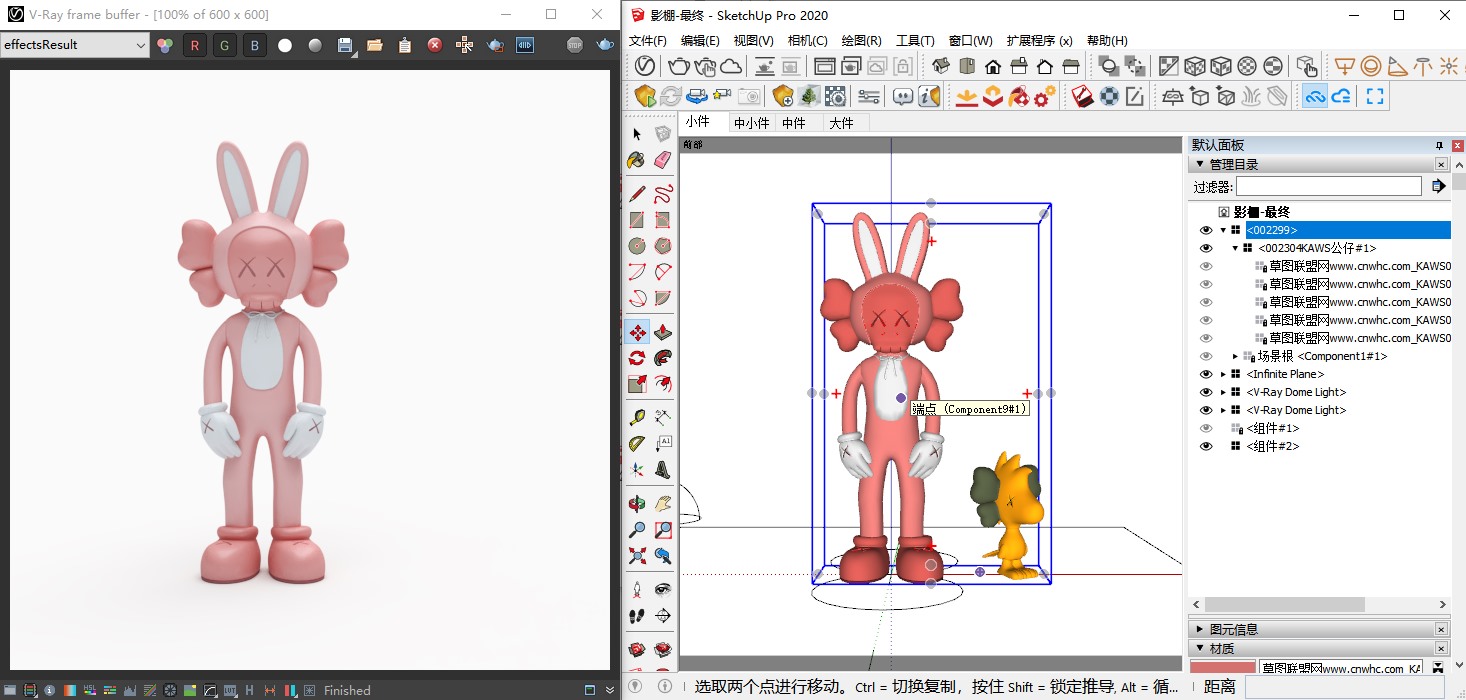Toggle visibility of <002299> group
The width and height of the screenshot is (1466, 700).
click(1205, 230)
